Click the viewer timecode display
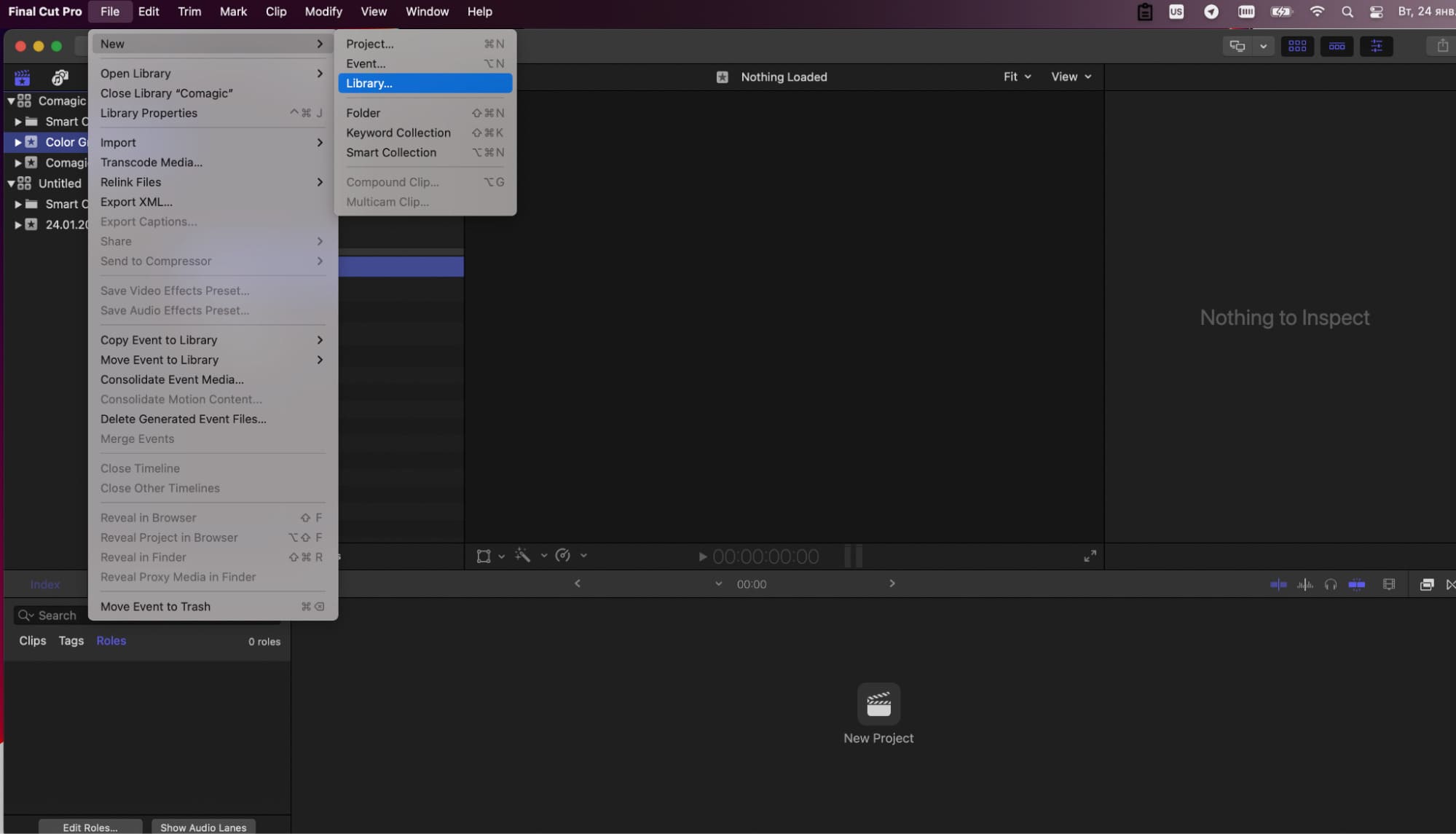This screenshot has height=834, width=1456. click(x=766, y=556)
